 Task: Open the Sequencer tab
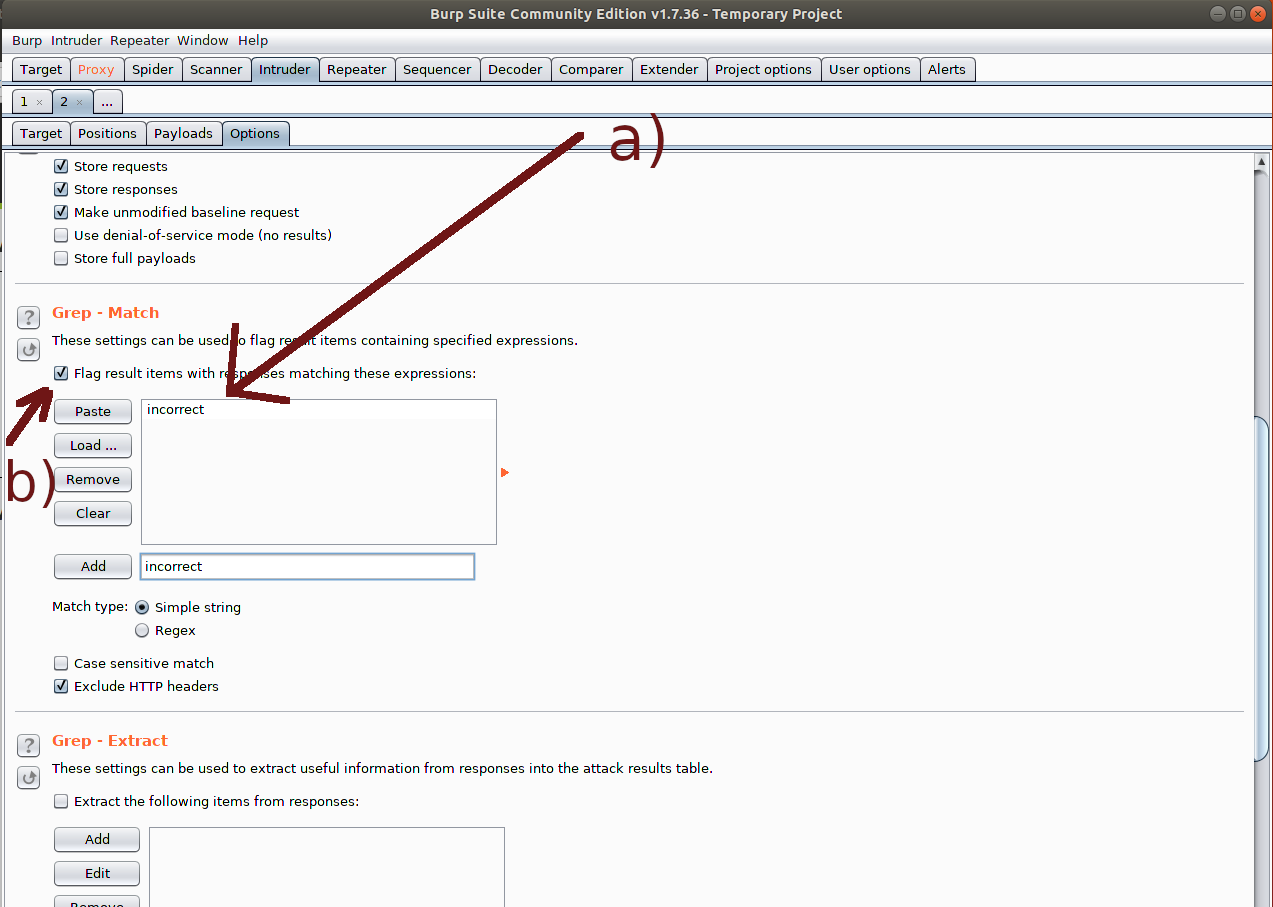tap(437, 69)
